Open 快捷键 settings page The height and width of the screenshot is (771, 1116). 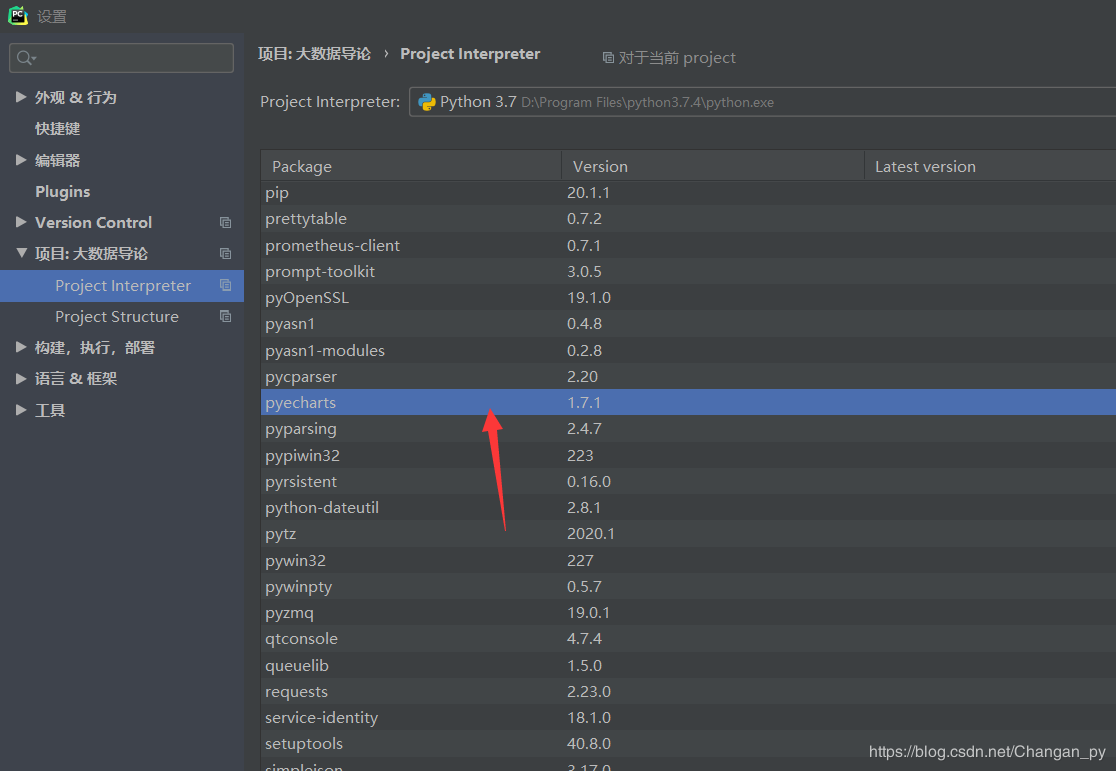click(x=58, y=129)
